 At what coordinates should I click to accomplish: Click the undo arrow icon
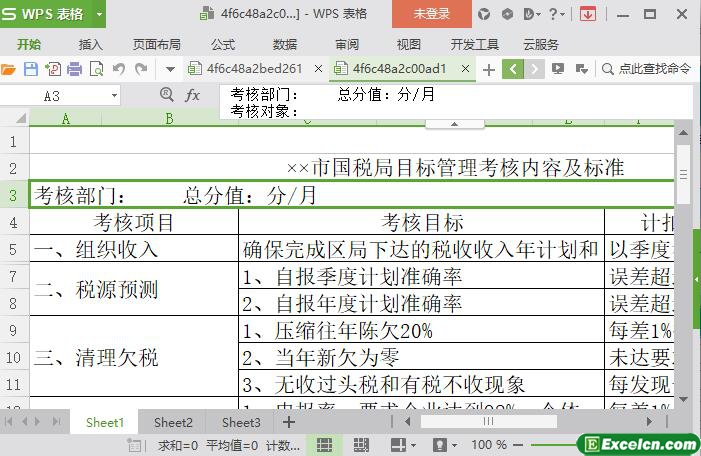(x=119, y=69)
